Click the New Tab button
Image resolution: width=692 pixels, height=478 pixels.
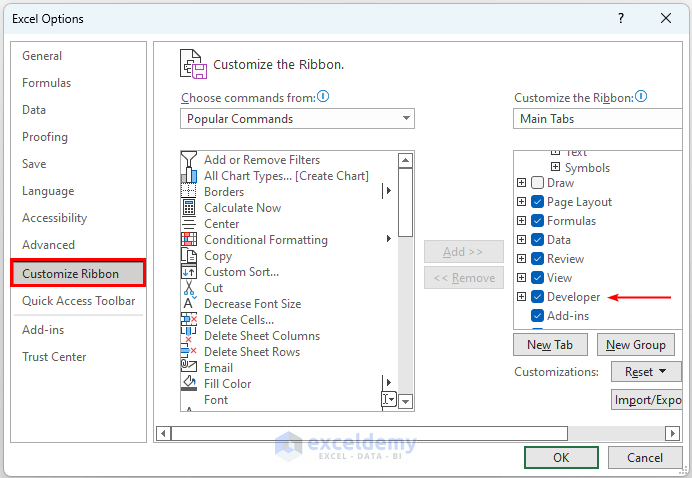tap(550, 345)
